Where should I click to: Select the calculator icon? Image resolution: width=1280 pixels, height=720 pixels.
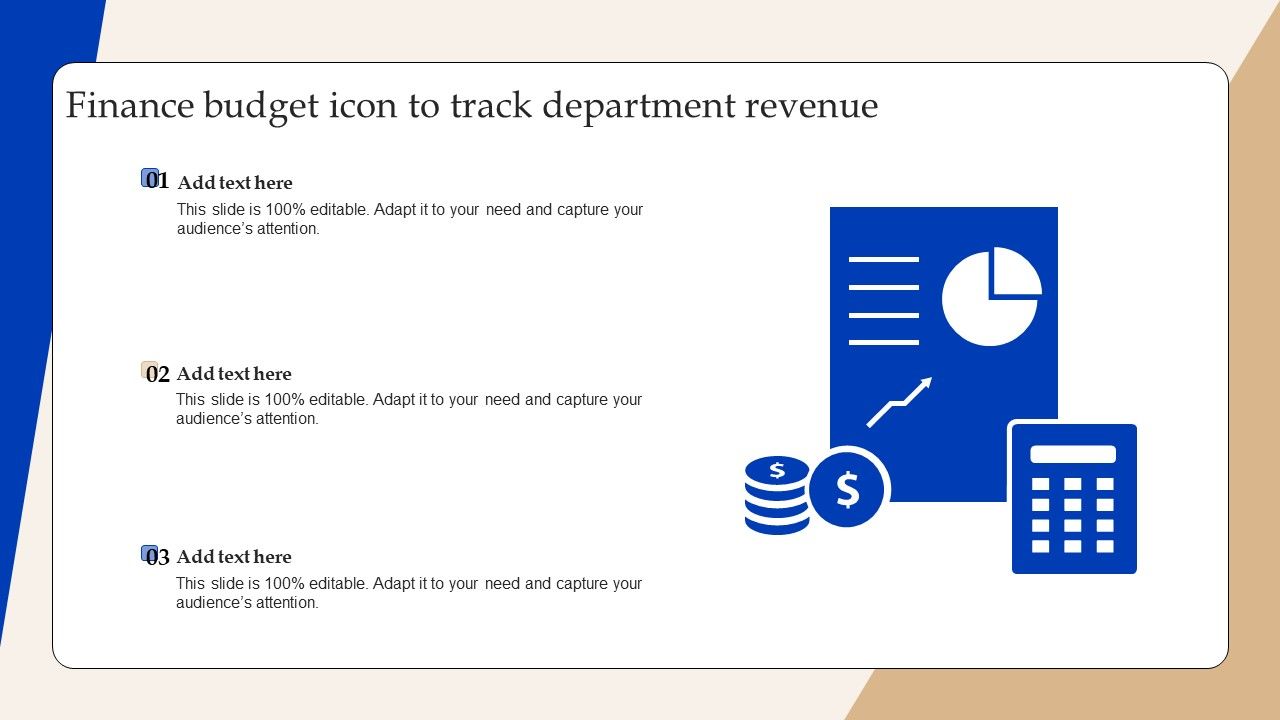coord(1074,498)
